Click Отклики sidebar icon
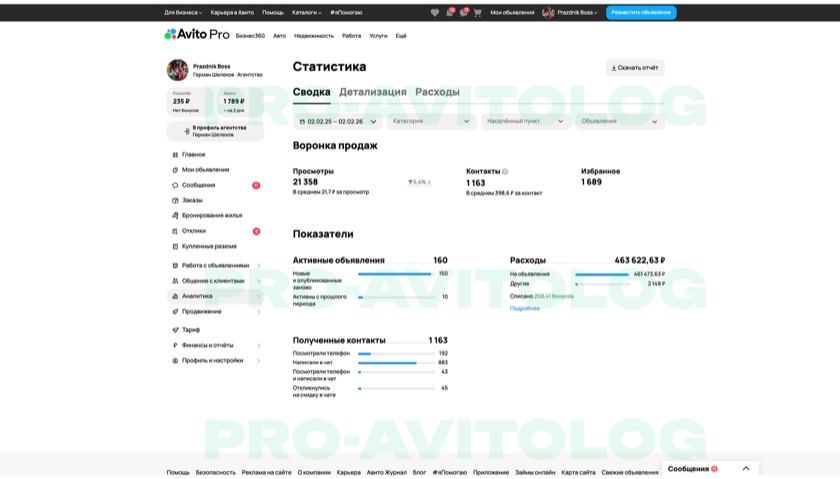 pos(175,231)
